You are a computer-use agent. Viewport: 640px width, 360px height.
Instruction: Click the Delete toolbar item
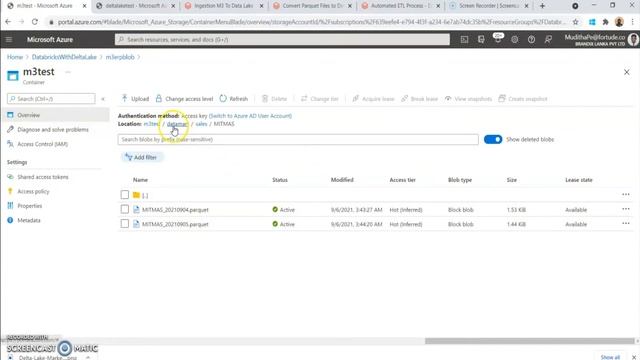coord(274,99)
